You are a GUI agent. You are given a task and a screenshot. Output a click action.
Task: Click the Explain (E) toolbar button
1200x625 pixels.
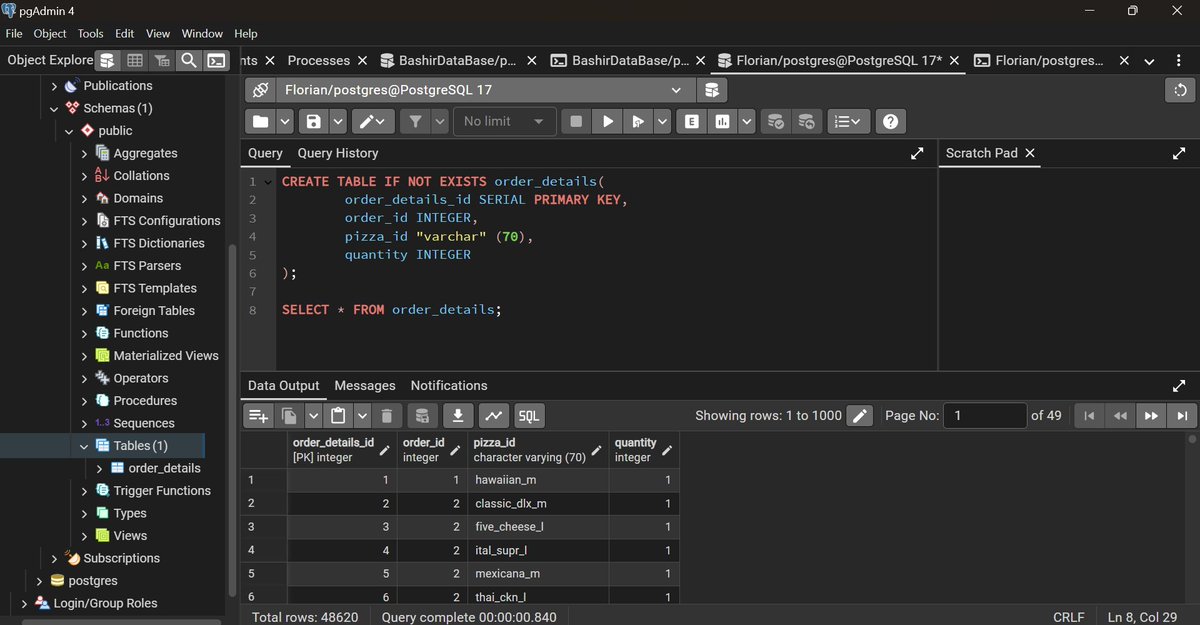(691, 121)
